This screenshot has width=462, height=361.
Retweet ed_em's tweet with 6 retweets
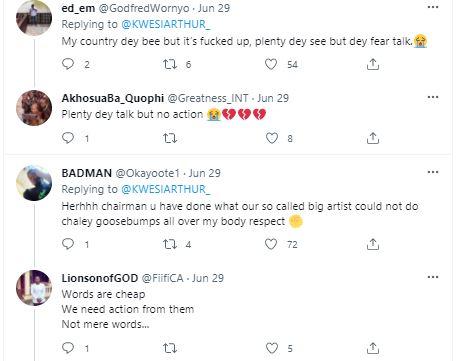coord(170,64)
